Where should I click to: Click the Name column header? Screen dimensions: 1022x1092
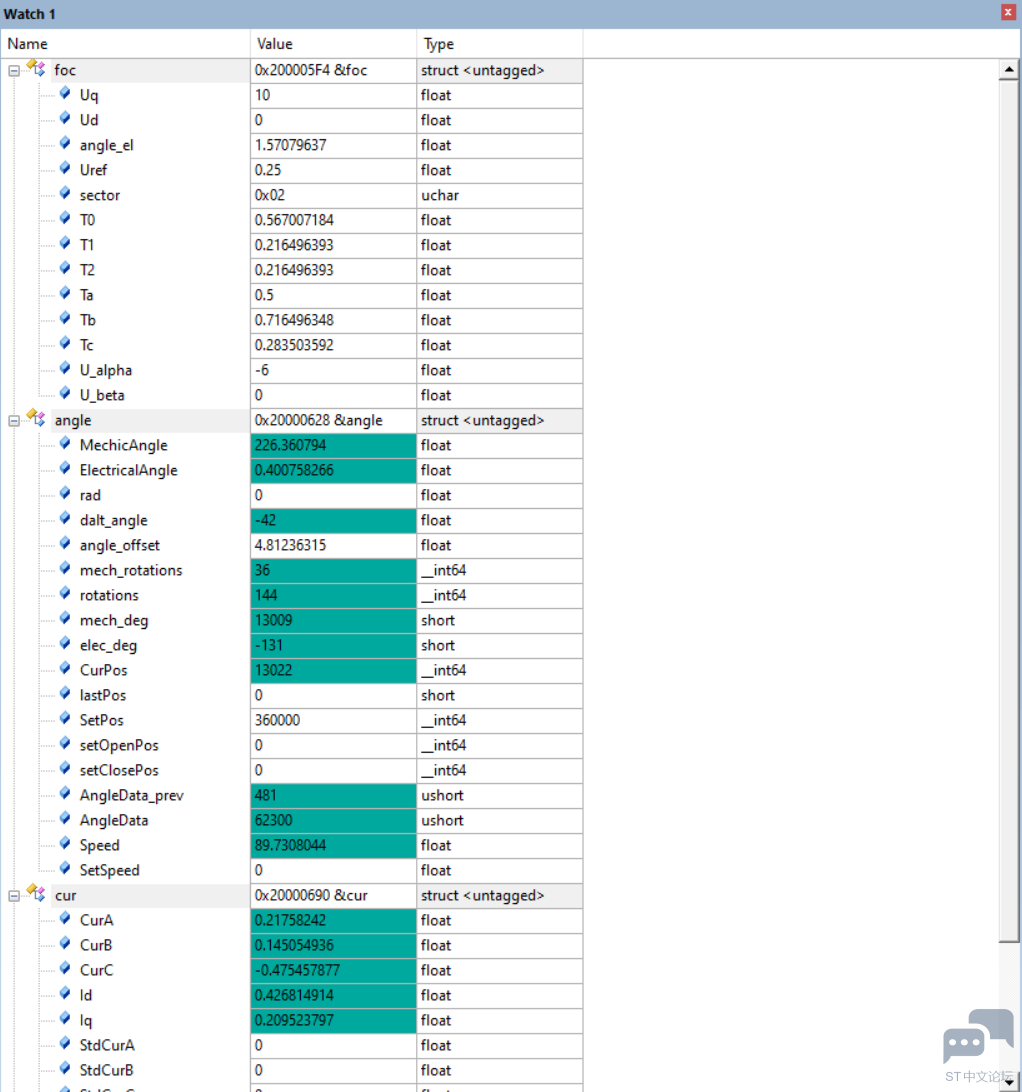125,44
